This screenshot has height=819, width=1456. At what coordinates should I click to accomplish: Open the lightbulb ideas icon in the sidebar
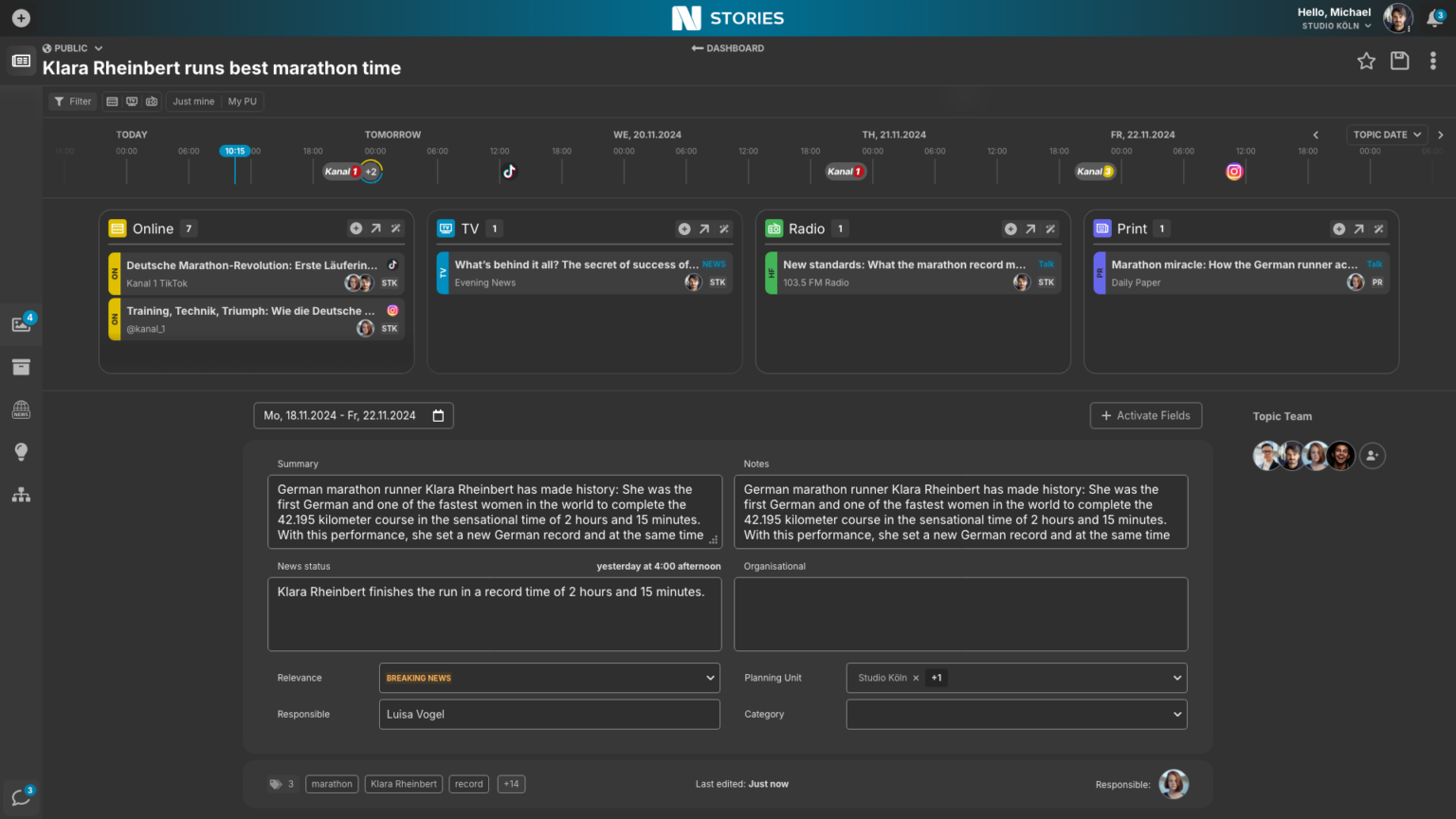click(x=21, y=451)
